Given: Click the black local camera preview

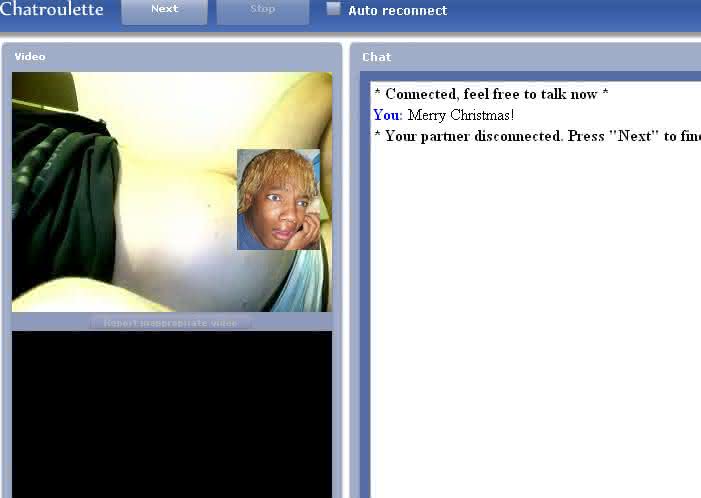Looking at the screenshot, I should coord(172,414).
